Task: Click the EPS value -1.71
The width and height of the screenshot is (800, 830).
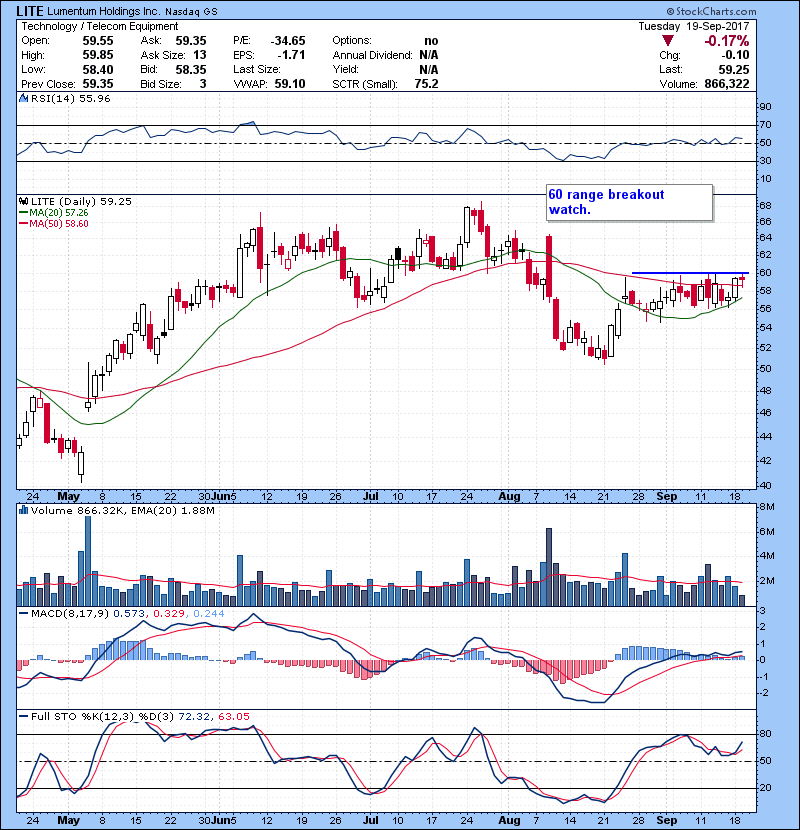Action: coord(292,55)
